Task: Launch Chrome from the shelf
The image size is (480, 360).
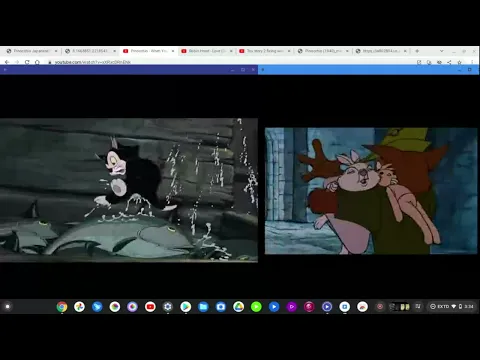Action: point(62,307)
